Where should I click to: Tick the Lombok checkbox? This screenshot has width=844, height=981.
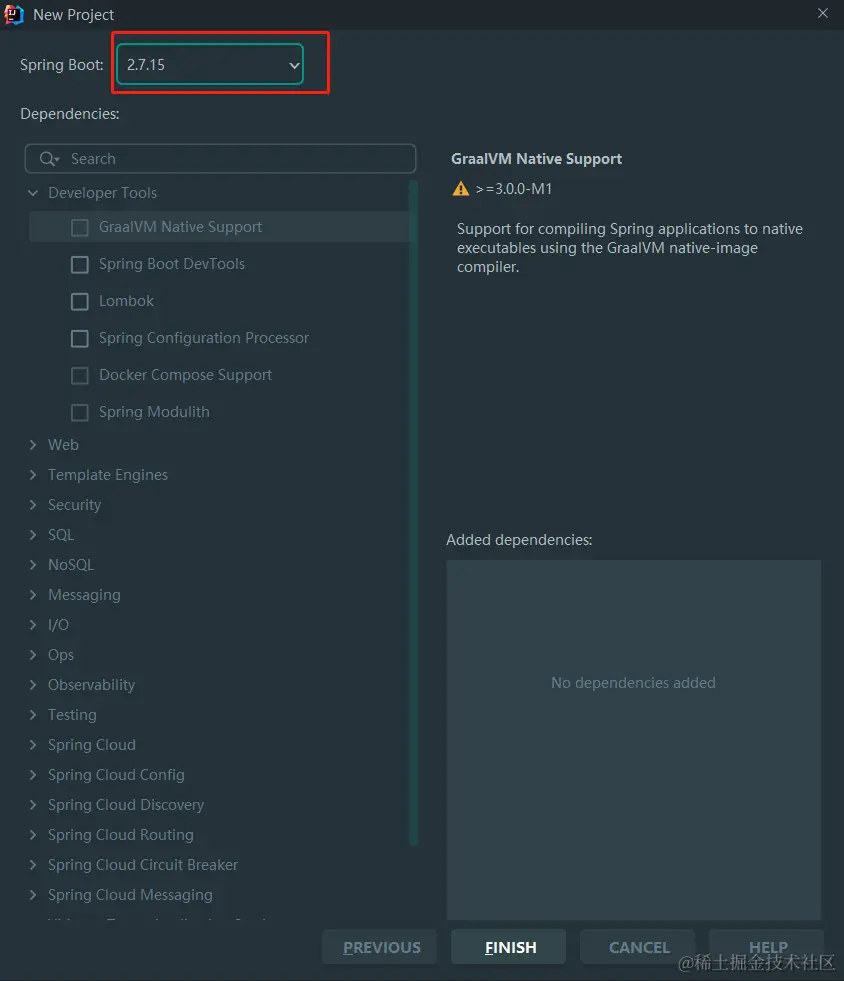click(x=79, y=302)
